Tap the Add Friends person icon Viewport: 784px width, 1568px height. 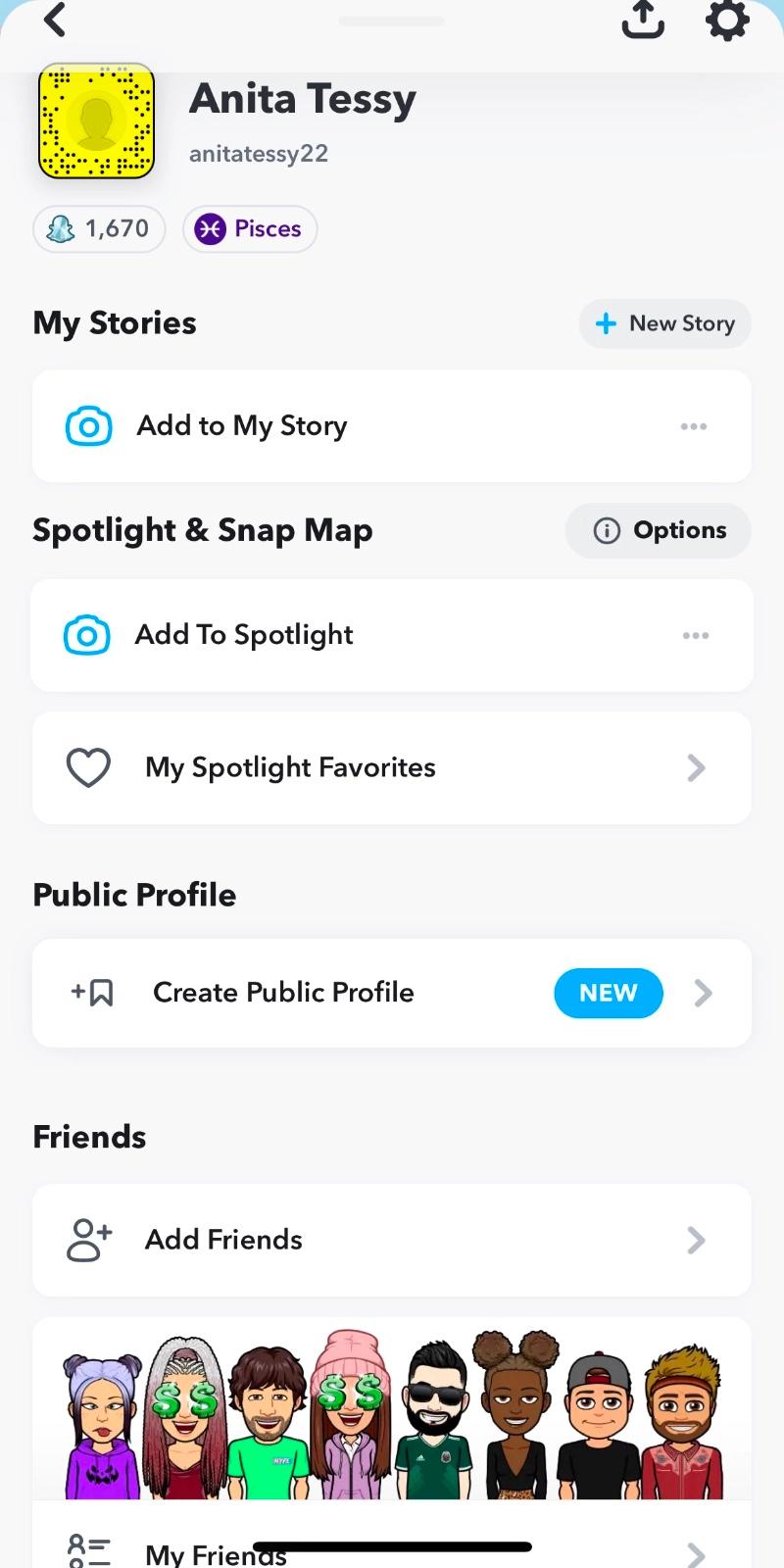coord(89,1240)
